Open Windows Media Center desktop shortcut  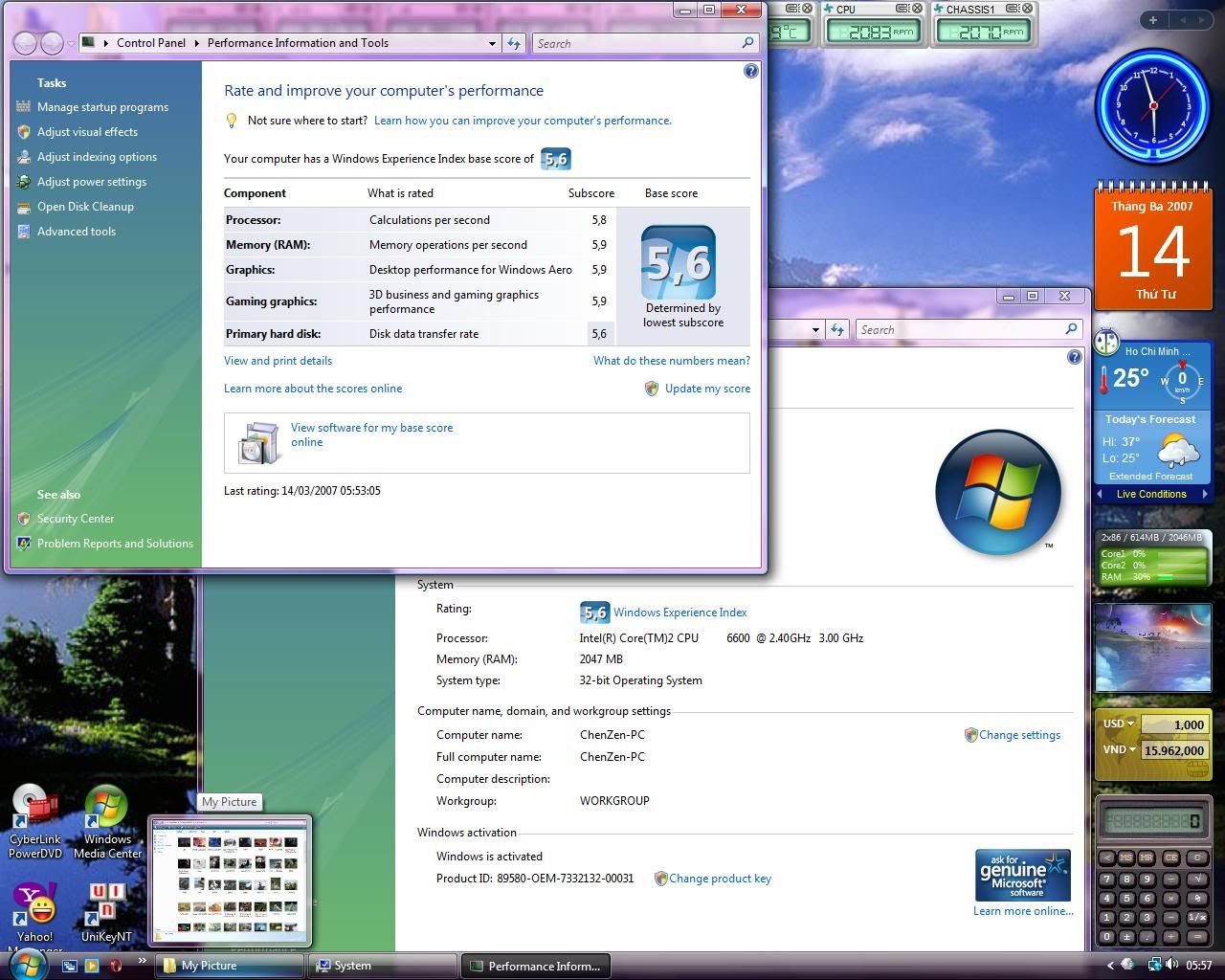click(107, 822)
